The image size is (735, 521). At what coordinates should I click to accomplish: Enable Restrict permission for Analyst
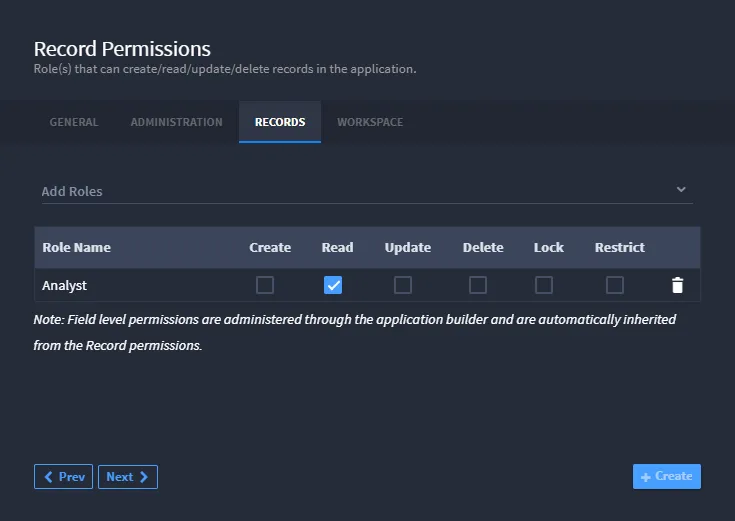[x=615, y=285]
